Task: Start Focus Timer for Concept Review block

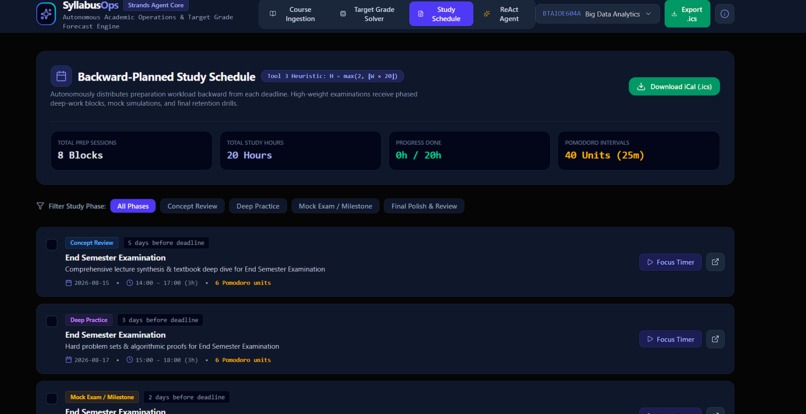Action: (x=670, y=262)
